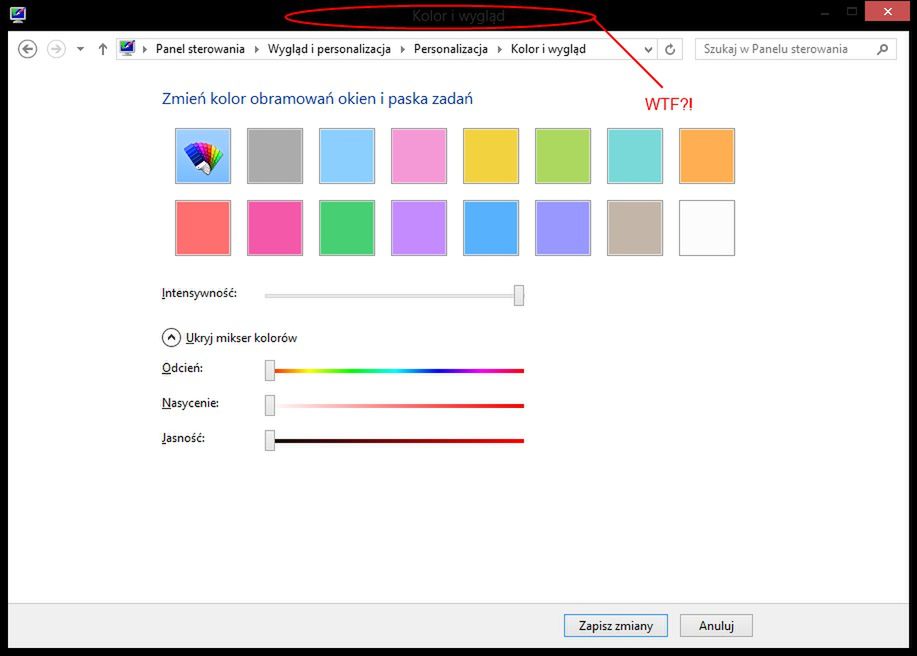The image size is (917, 656).
Task: Select the turquoise color swatch
Action: (635, 156)
